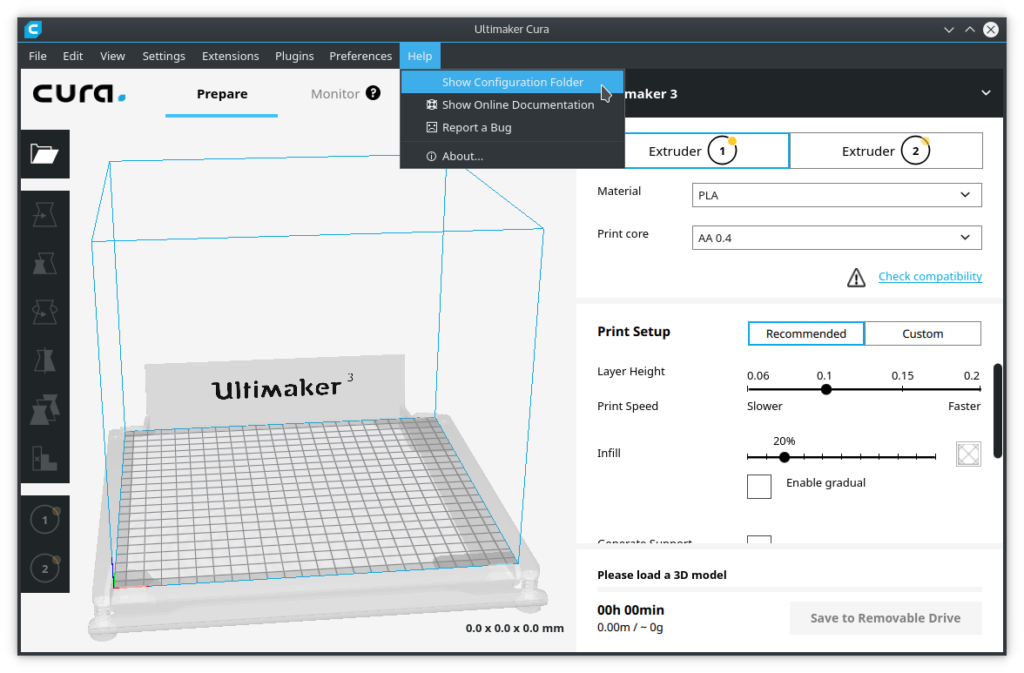Screen dimensions: 1024x673
Task: Close the Help menu
Action: pyautogui.click(x=420, y=56)
